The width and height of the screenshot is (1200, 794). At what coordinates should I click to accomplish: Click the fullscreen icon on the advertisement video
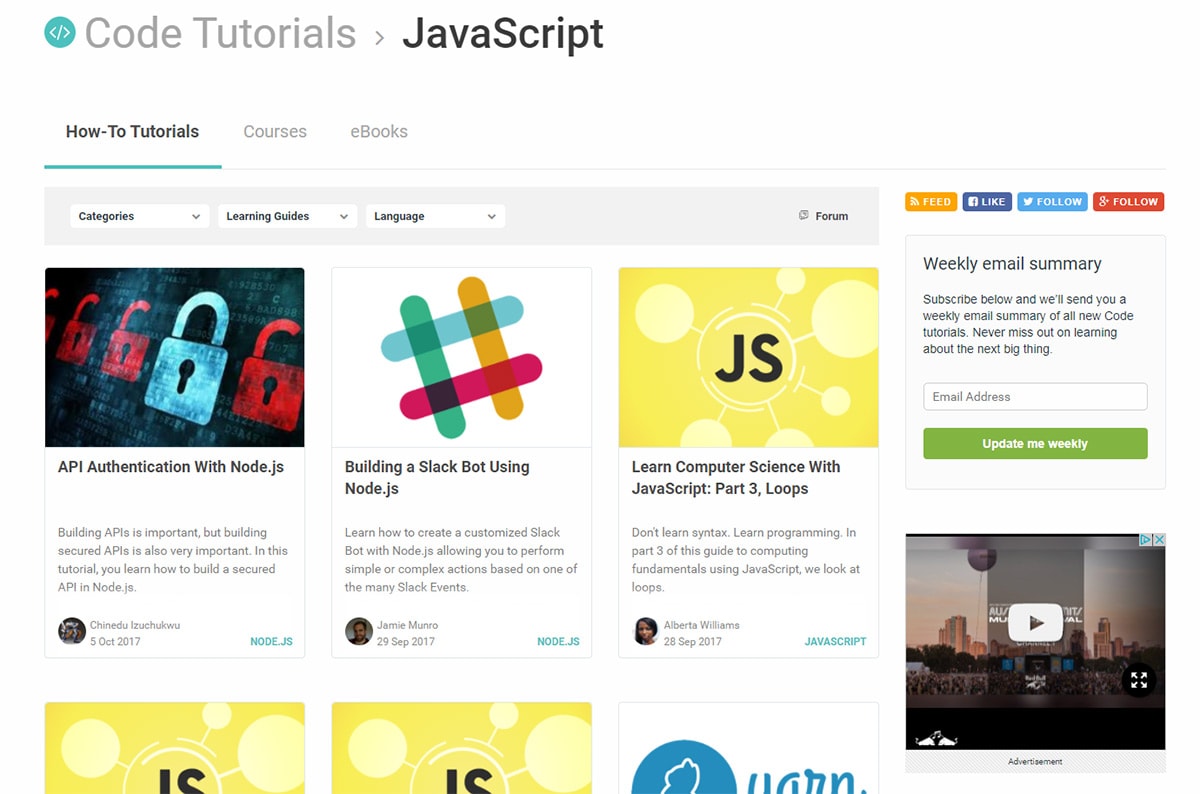click(1139, 679)
